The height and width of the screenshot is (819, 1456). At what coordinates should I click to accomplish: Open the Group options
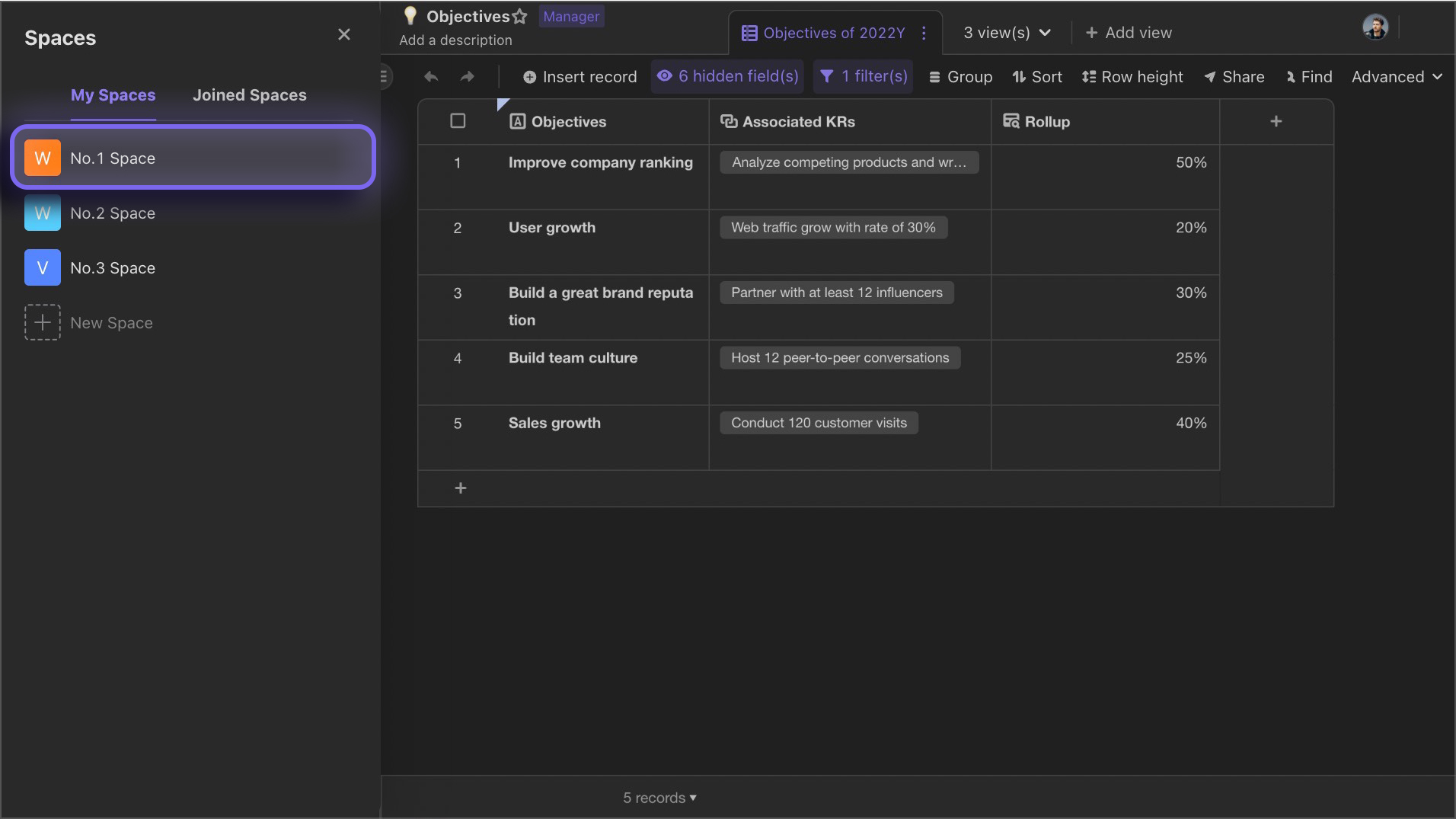coord(960,77)
